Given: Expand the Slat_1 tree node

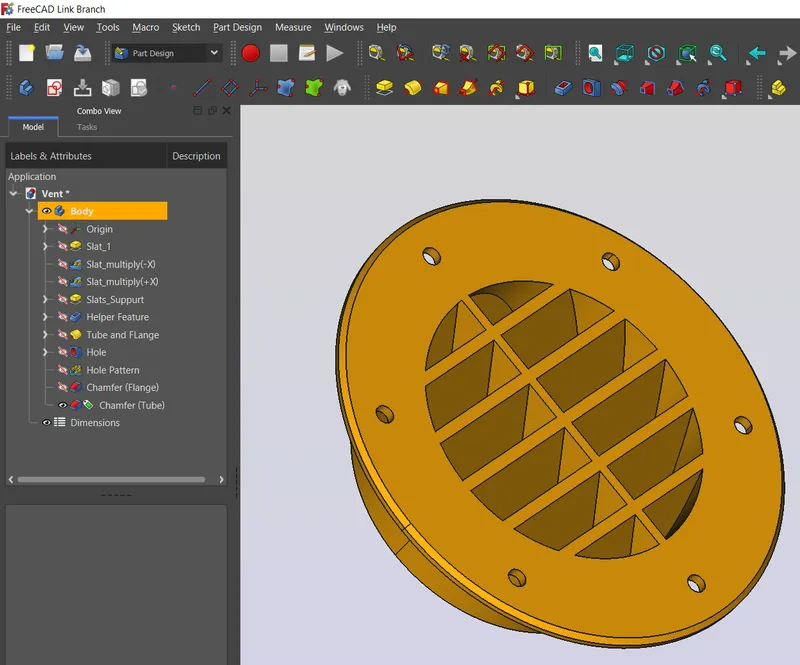Looking at the screenshot, I should coord(45,247).
